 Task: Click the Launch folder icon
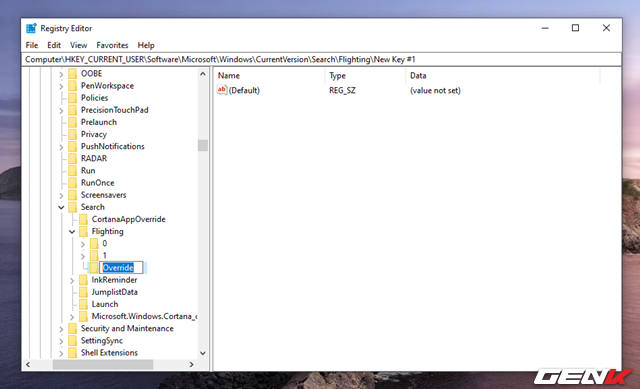coord(83,304)
